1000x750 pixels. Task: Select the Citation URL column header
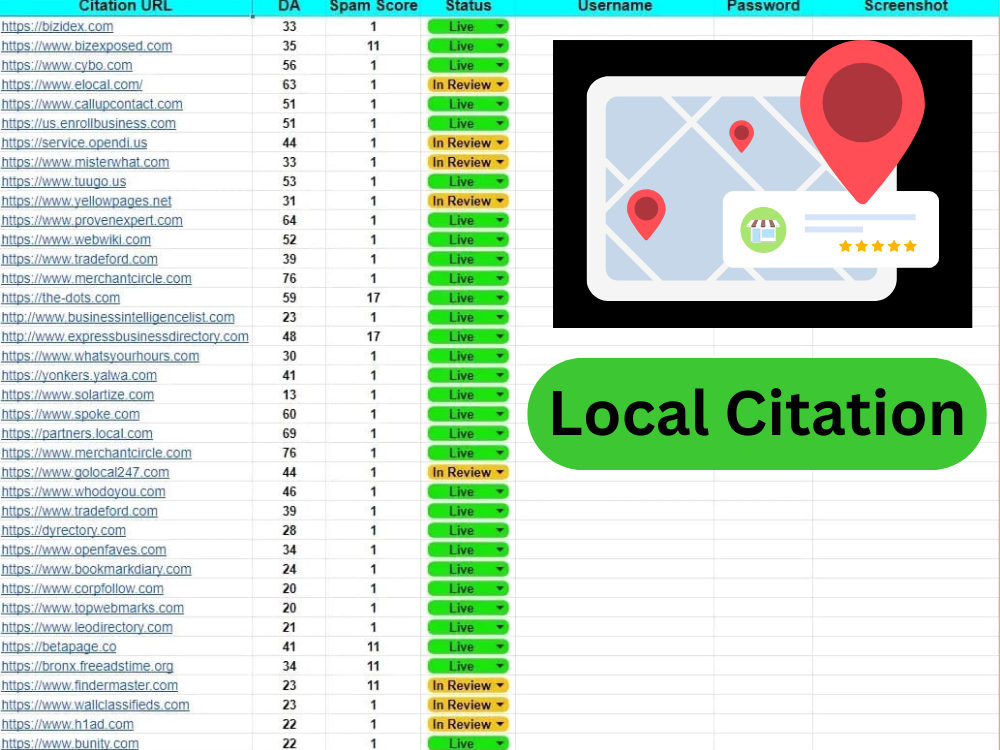(125, 6)
